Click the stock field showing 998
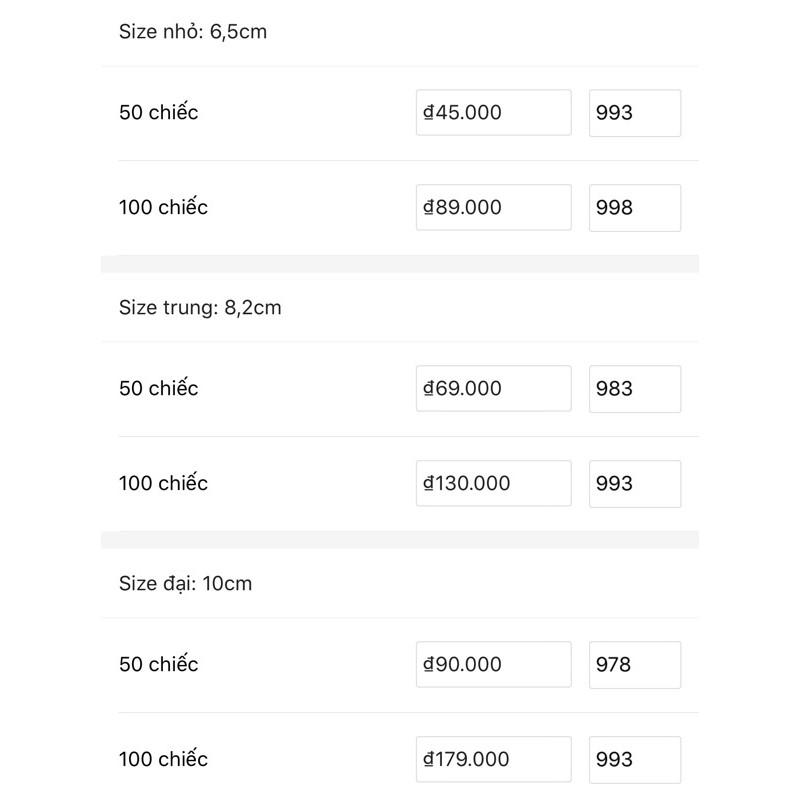 tap(635, 208)
